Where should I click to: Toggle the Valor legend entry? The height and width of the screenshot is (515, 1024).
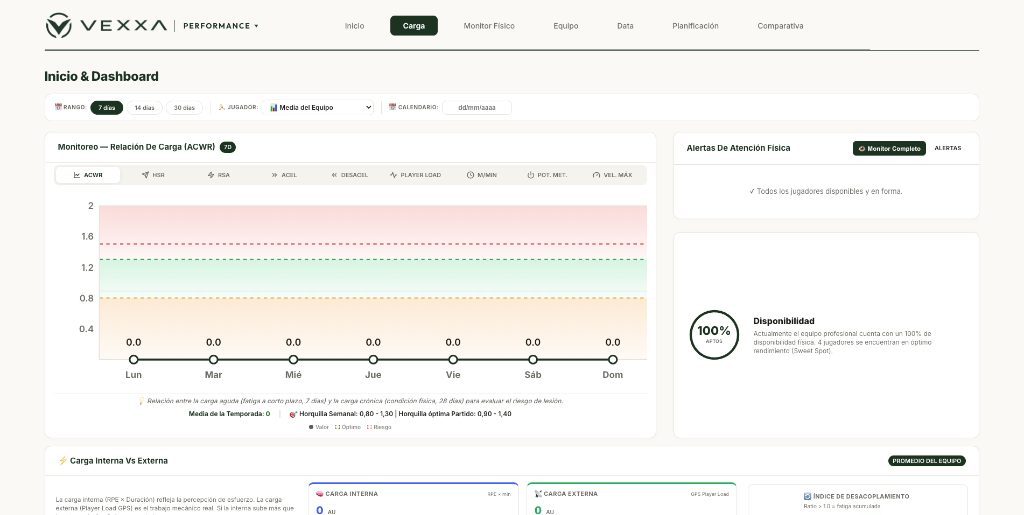pos(319,427)
